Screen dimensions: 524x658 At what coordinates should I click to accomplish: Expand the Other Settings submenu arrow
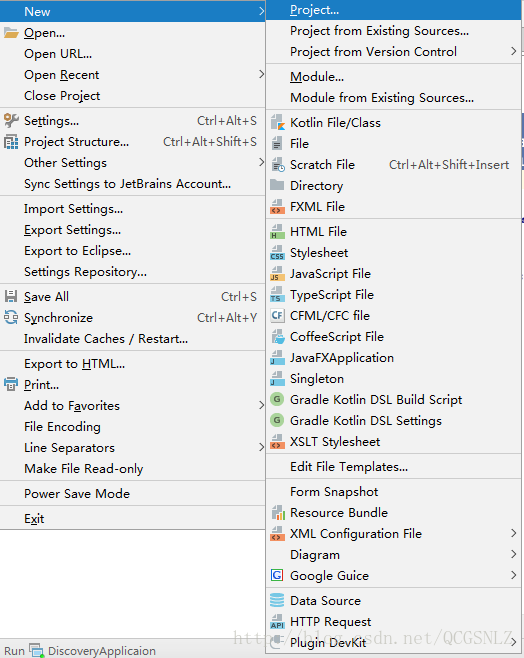tap(261, 162)
